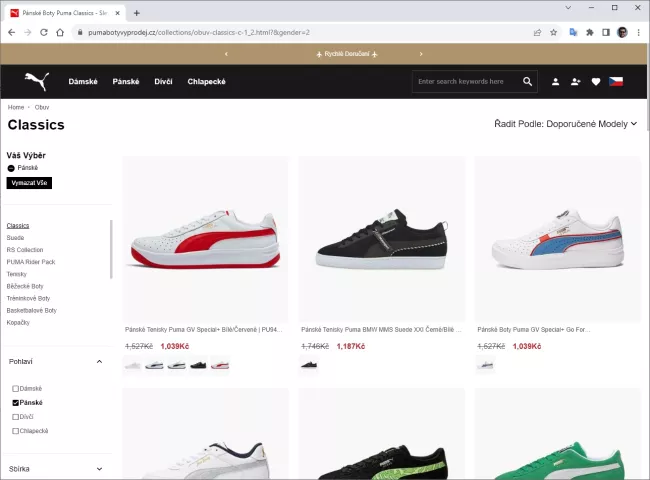Open the Dámské menu
This screenshot has height=480, width=650.
click(x=83, y=82)
